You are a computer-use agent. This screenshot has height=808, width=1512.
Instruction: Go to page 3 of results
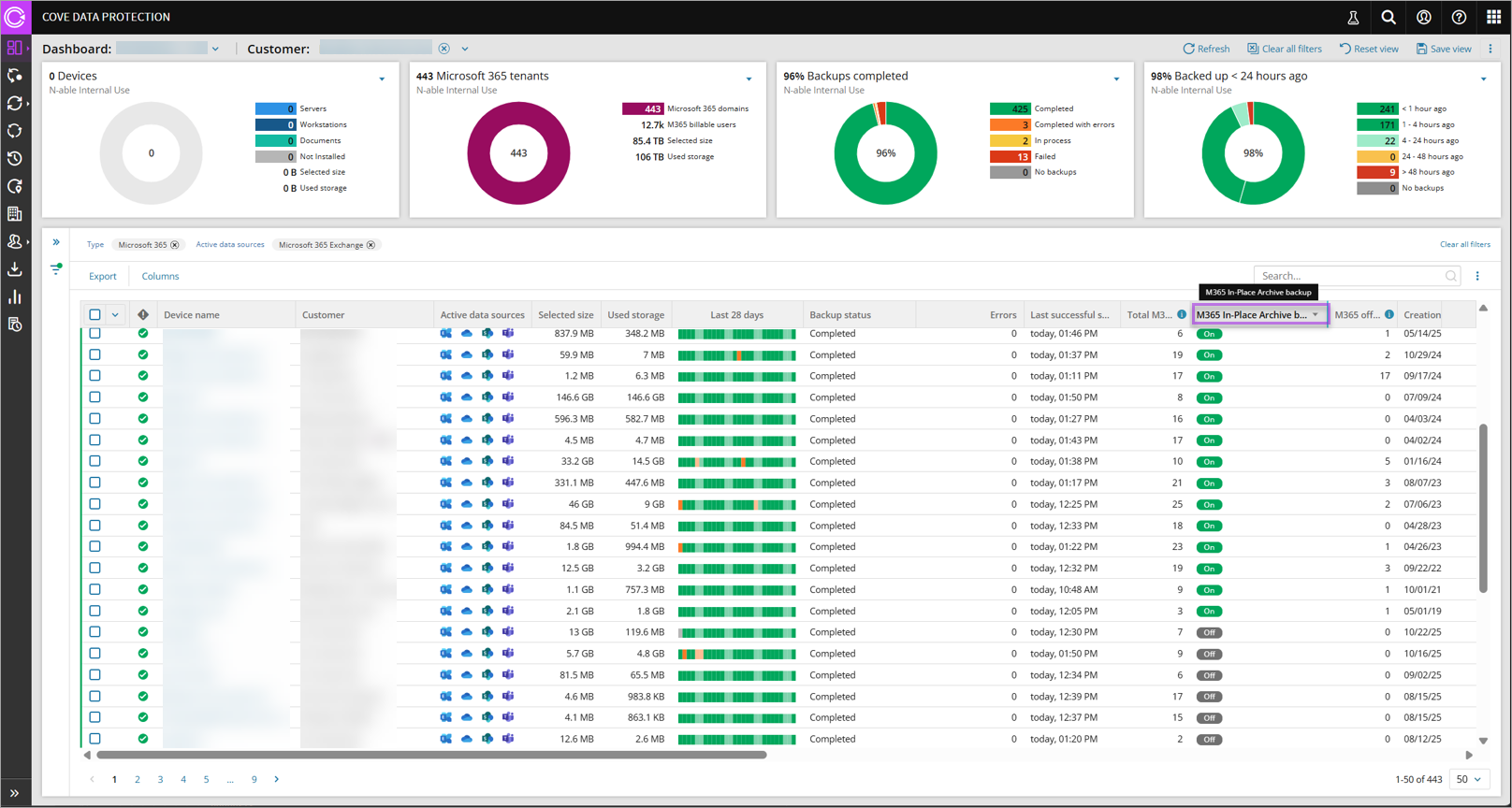[160, 779]
